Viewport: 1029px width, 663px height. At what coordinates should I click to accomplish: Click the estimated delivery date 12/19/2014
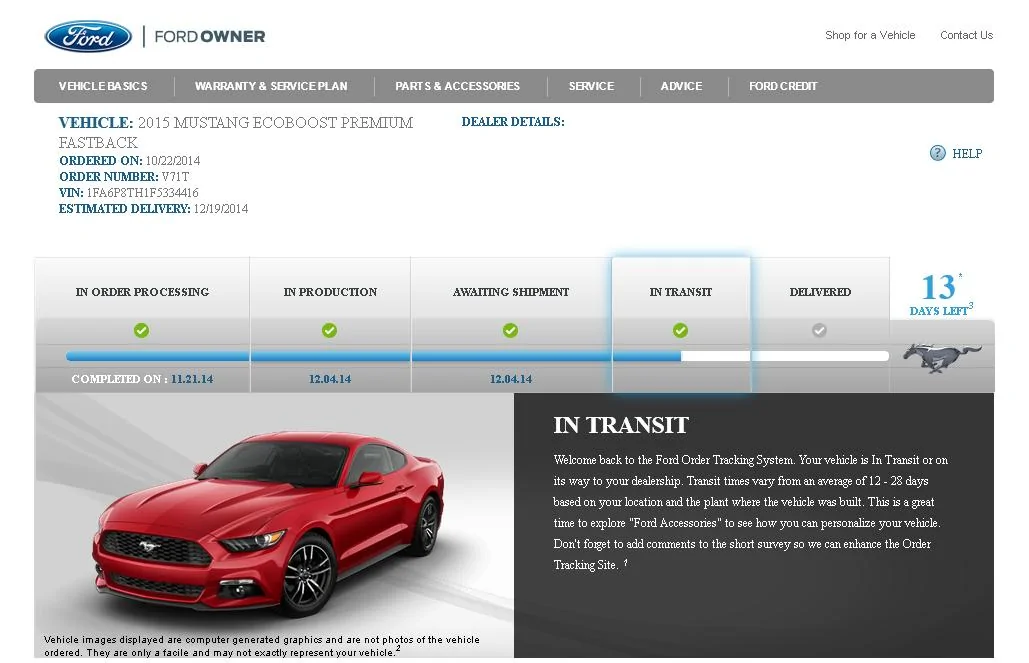point(220,209)
